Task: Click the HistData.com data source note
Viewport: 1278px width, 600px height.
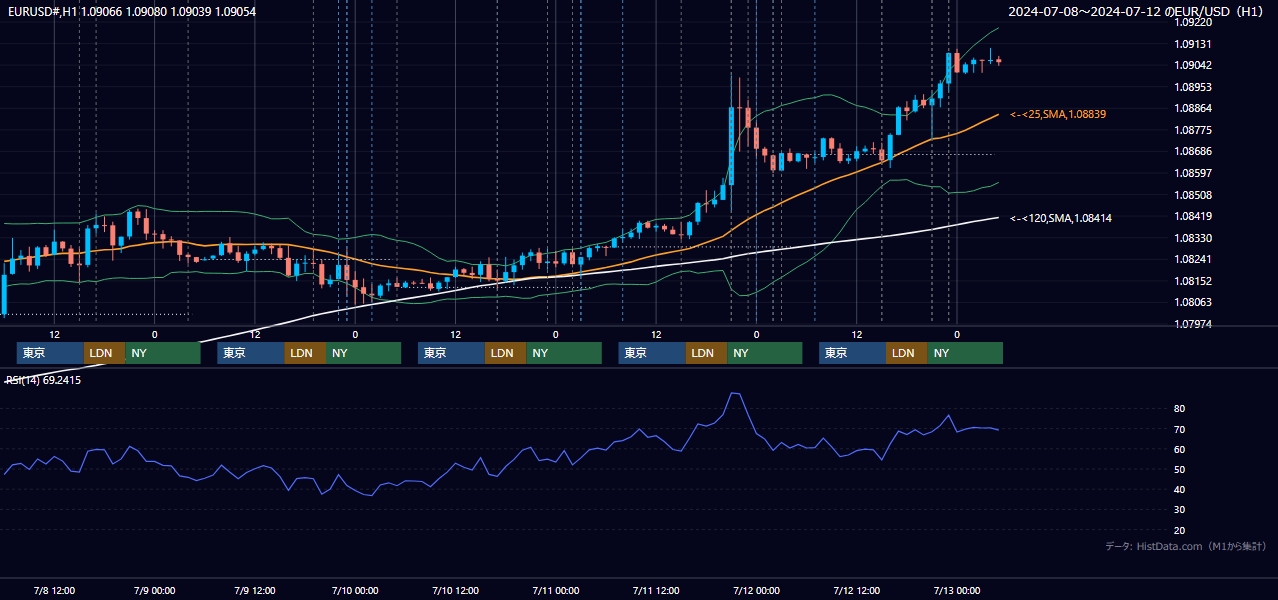Action: tap(1186, 546)
